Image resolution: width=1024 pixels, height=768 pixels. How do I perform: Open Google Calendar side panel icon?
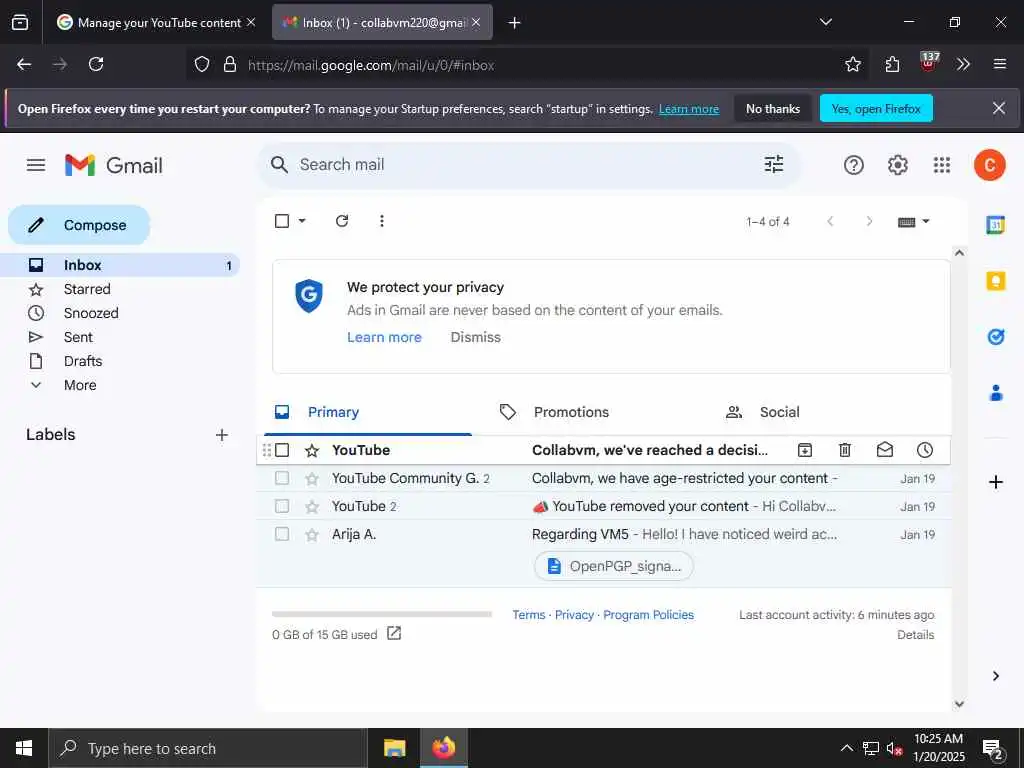click(x=995, y=225)
